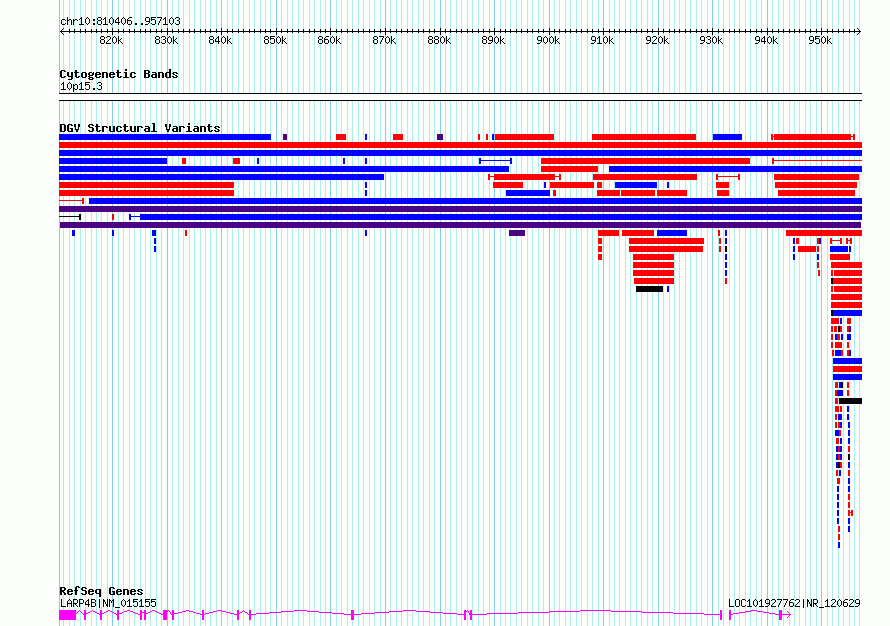Viewport: 890px width, 626px height.
Task: Select the thin black line variant at left edge
Action: click(x=70, y=217)
